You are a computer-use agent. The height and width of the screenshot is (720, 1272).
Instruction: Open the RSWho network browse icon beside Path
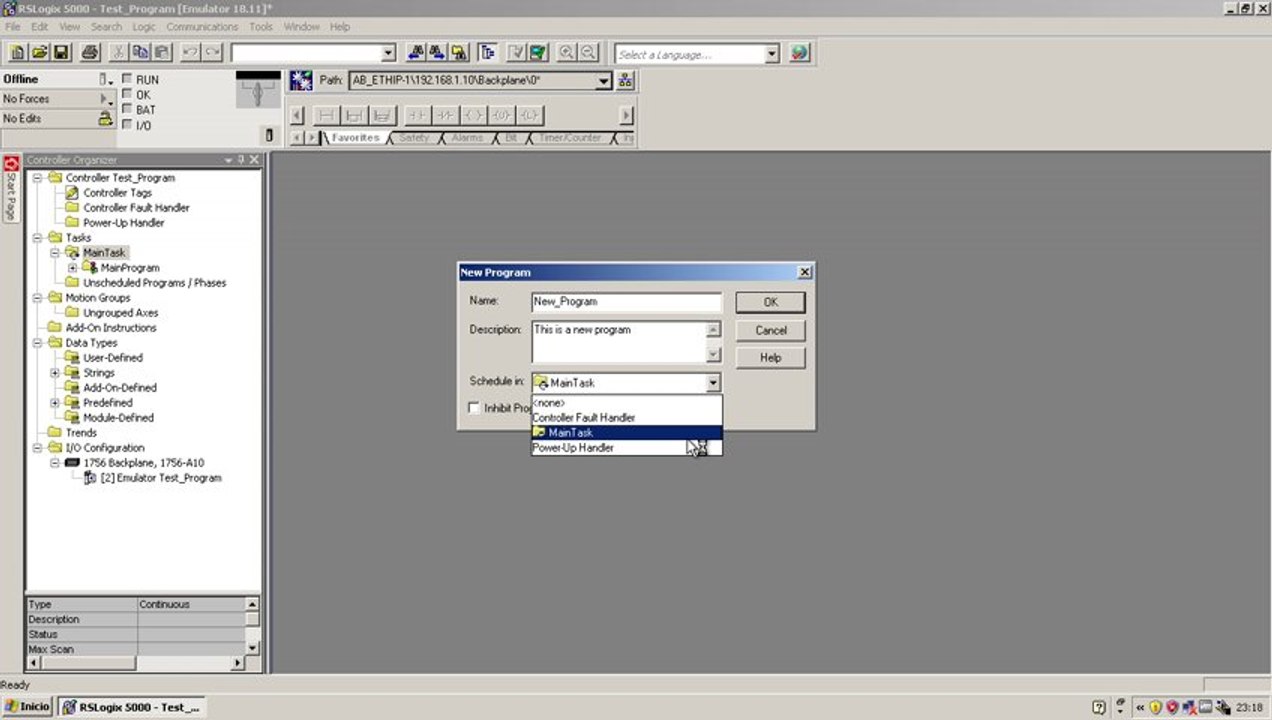pos(625,81)
